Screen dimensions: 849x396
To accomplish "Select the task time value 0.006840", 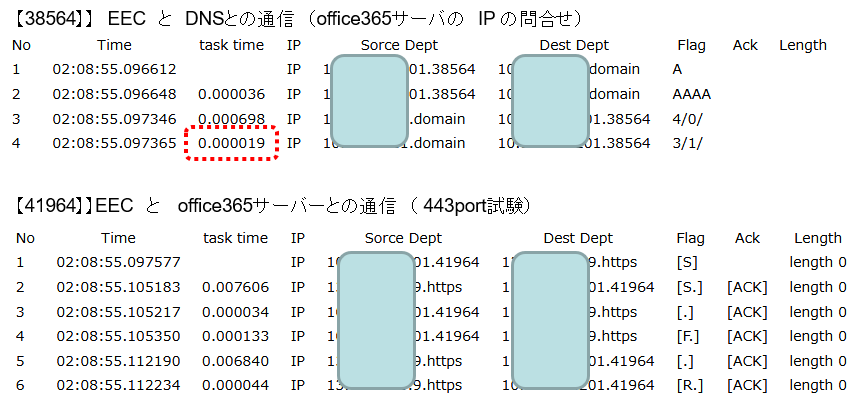I will (x=236, y=361).
